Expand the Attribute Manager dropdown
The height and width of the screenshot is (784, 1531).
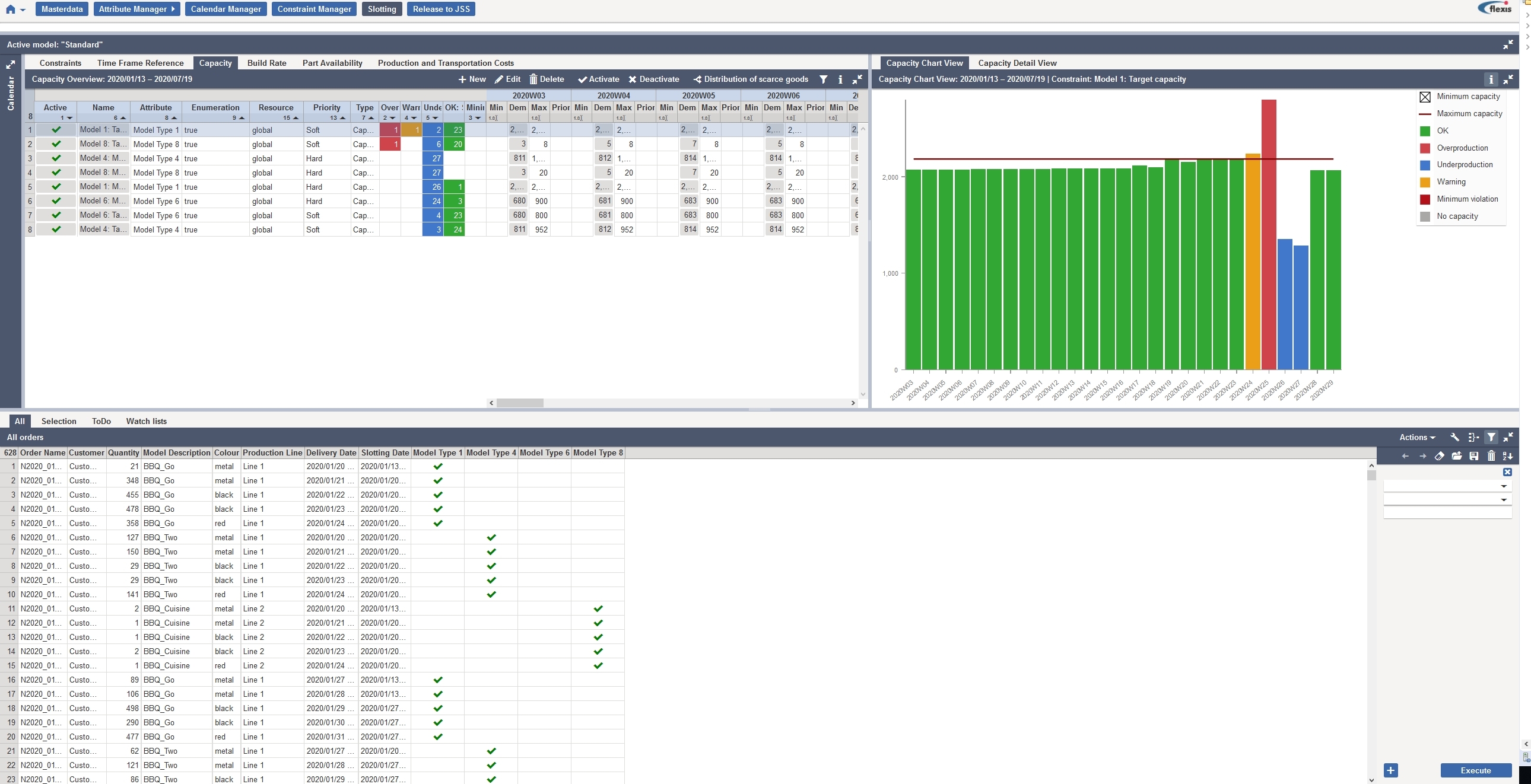point(136,9)
